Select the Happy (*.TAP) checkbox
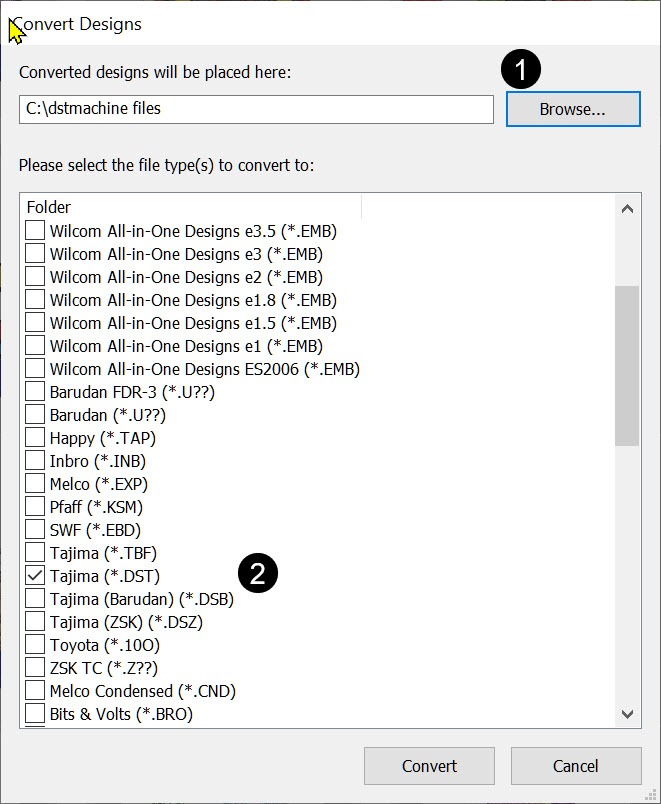 point(35,438)
